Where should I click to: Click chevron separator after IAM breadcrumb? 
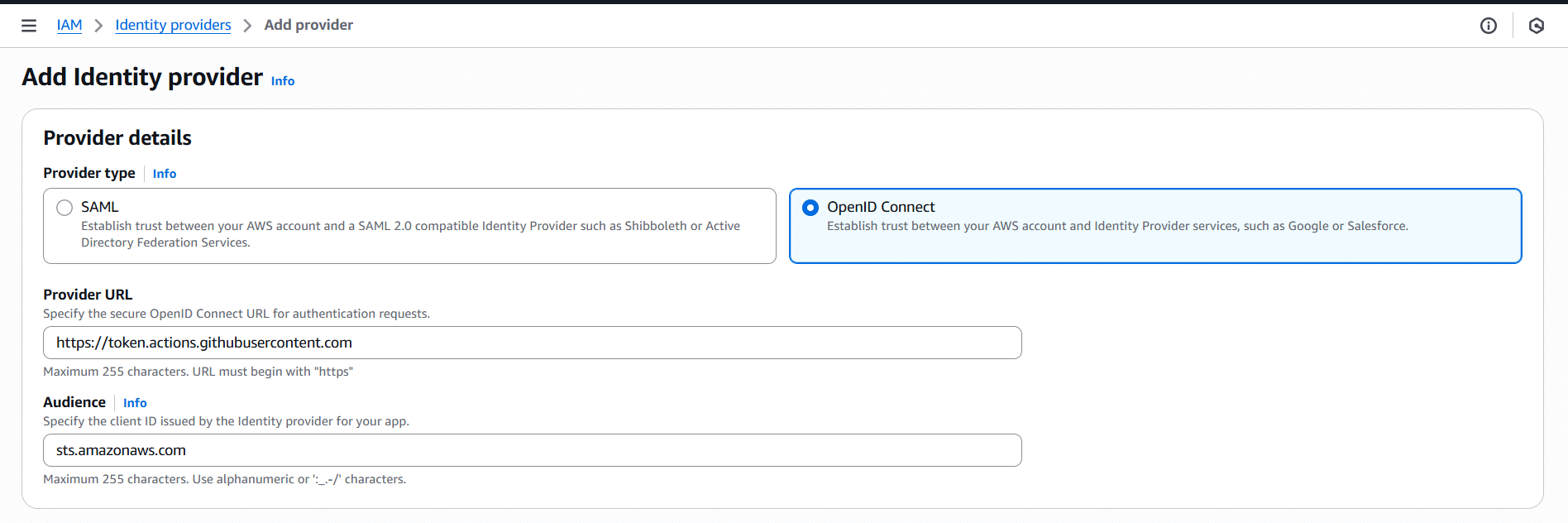click(98, 26)
